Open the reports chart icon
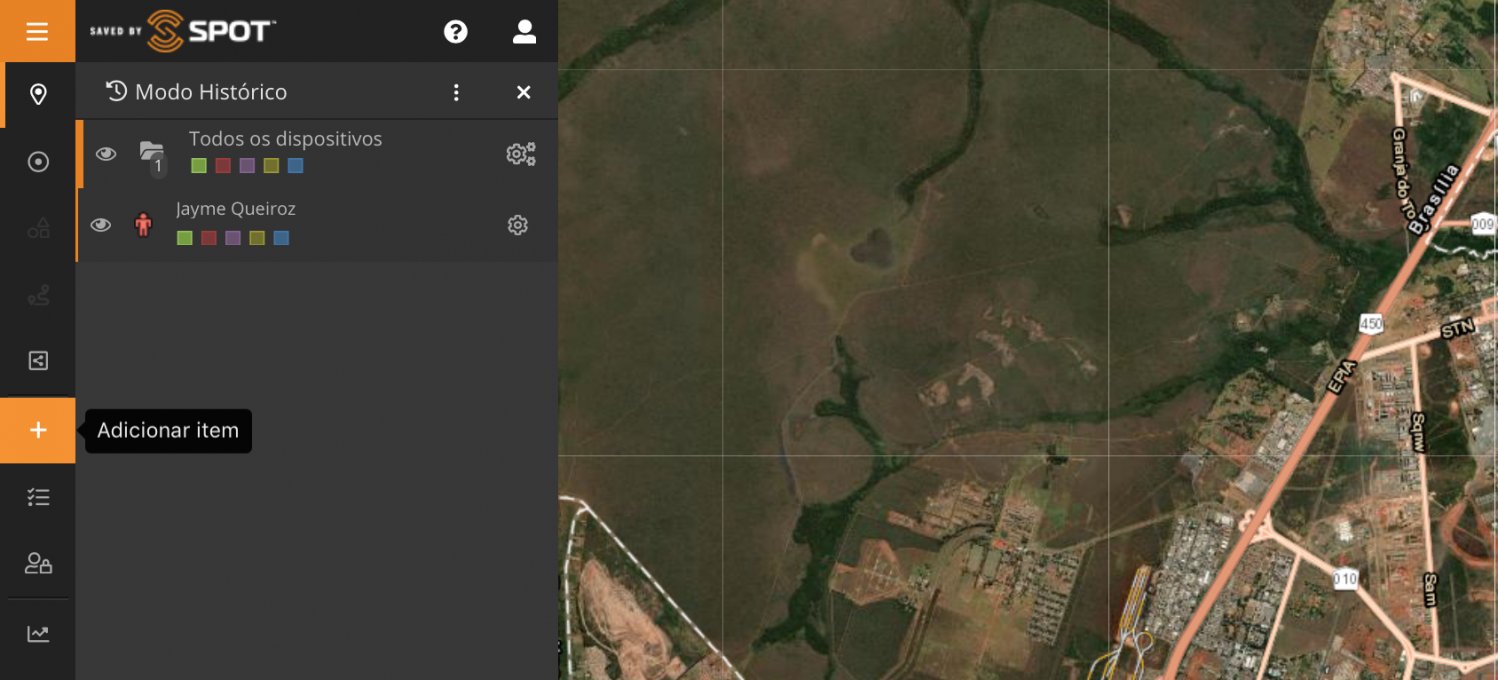Image resolution: width=1498 pixels, height=680 pixels. [38, 634]
